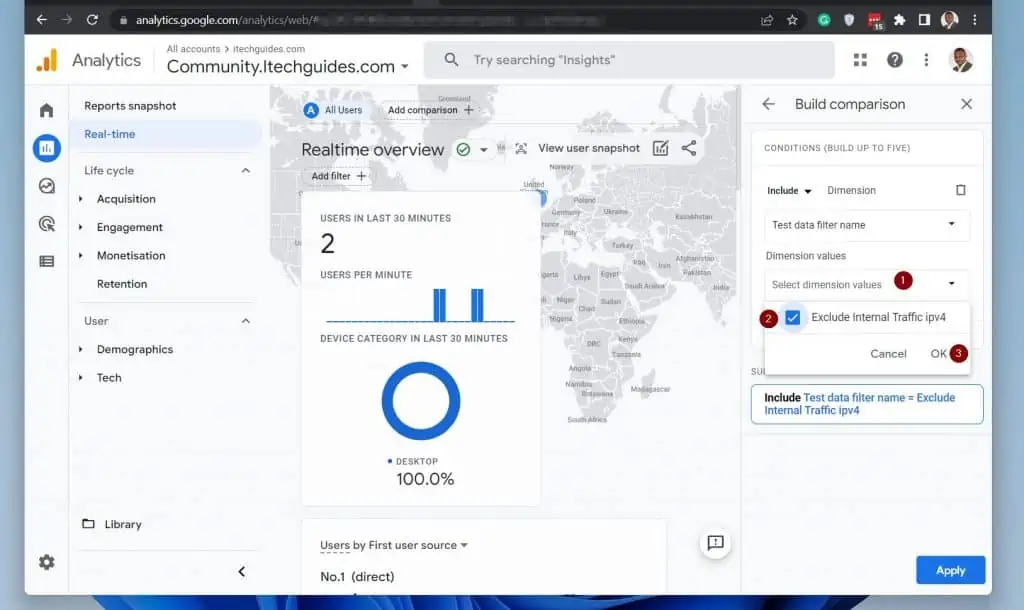Select Retention in the sidebar

122,284
